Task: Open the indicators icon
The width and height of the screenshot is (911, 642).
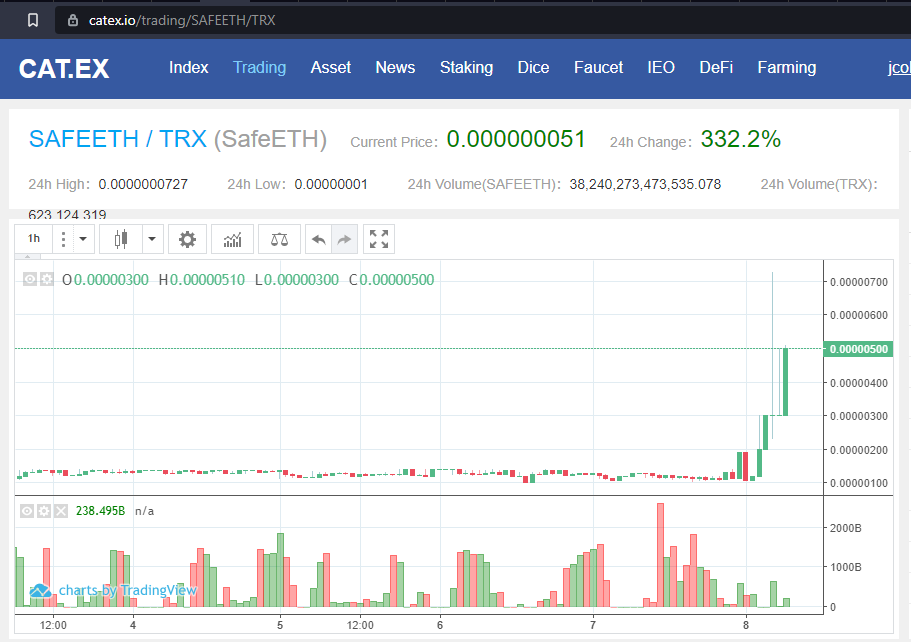Action: pyautogui.click(x=232, y=239)
